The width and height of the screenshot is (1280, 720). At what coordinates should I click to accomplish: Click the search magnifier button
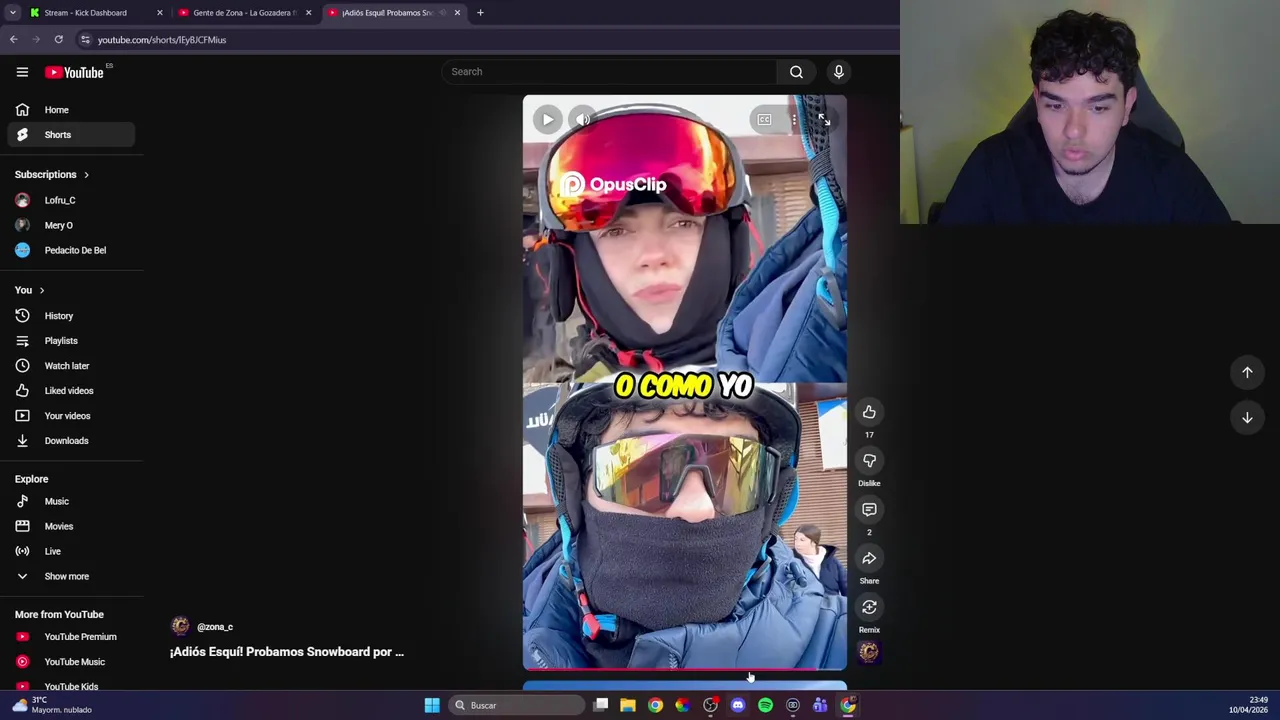tap(796, 72)
